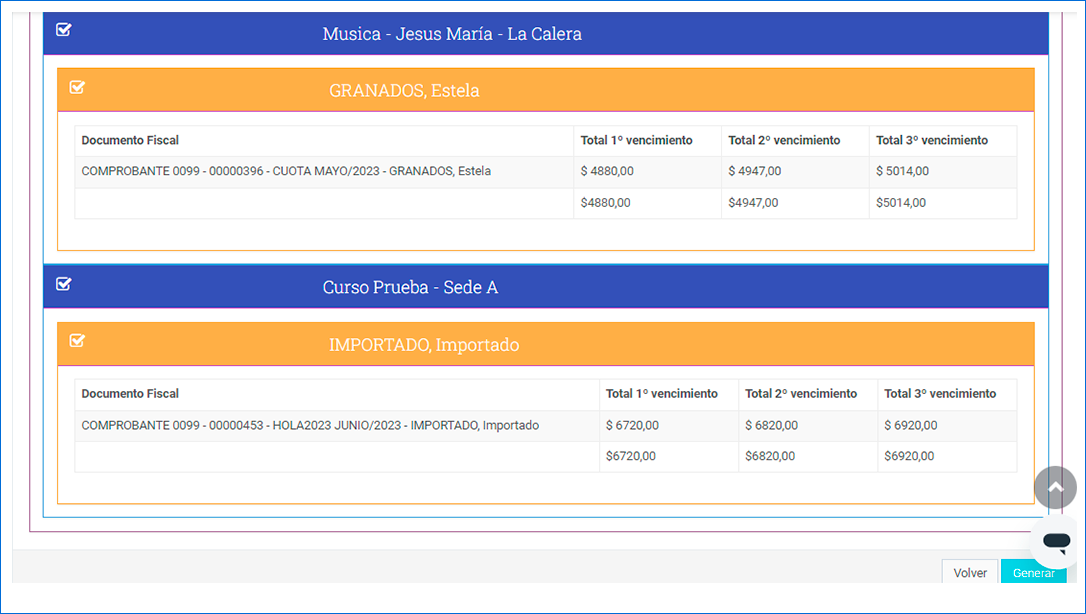Screen dimensions: 1086x614
Task: Click Total 3° vencimiento header in IMPORTADO table
Action: [x=940, y=394]
